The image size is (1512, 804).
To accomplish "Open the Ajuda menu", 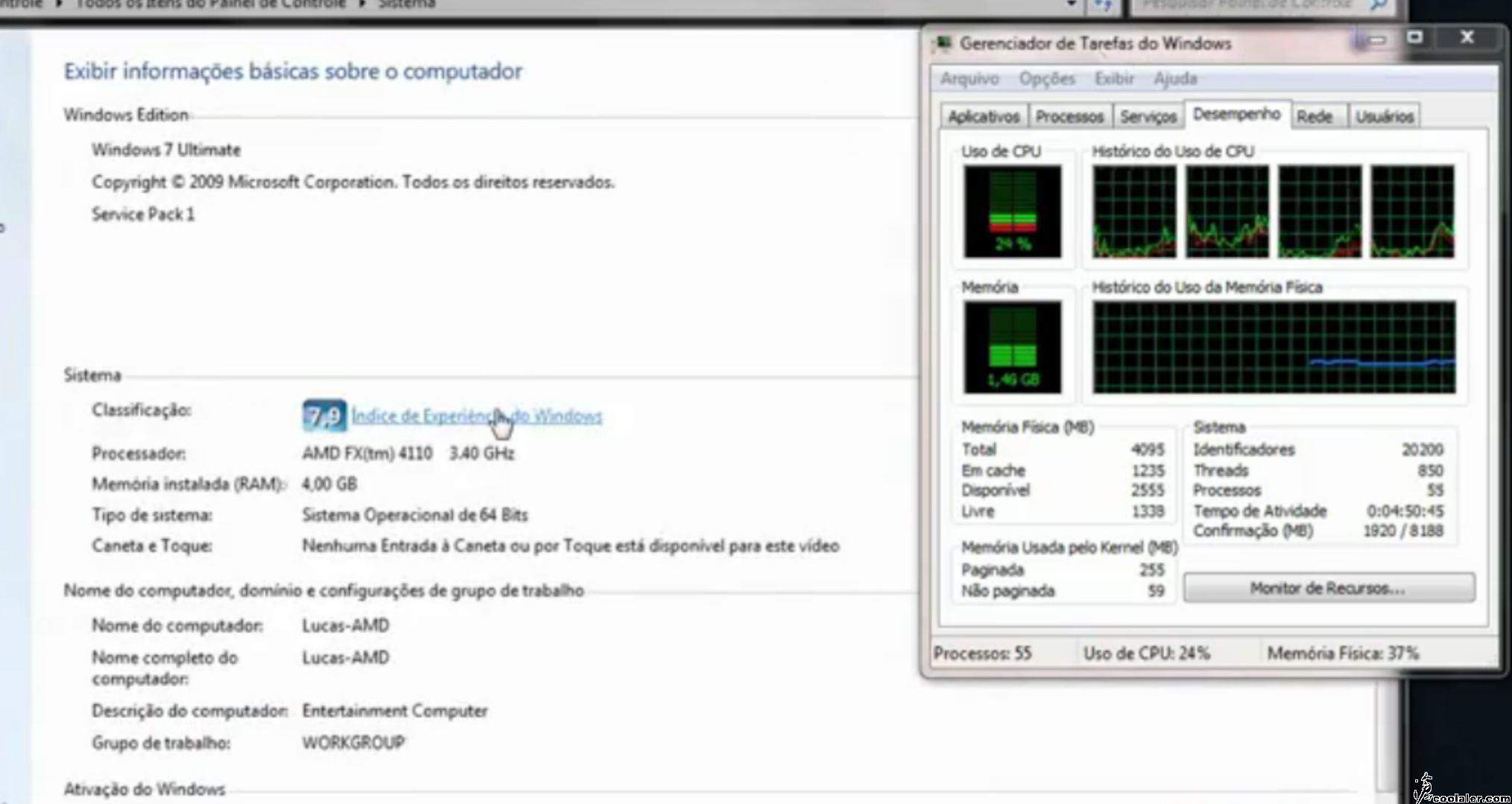I will click(1174, 79).
